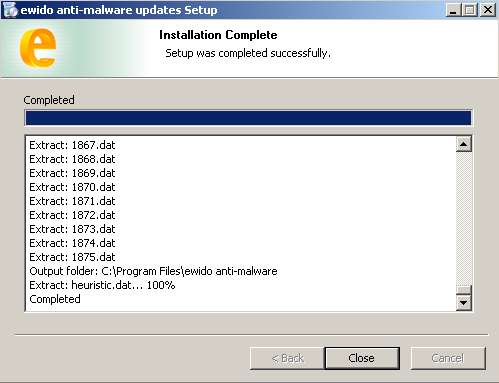Select the 'Extract: 1871.dat' log line

(72, 201)
